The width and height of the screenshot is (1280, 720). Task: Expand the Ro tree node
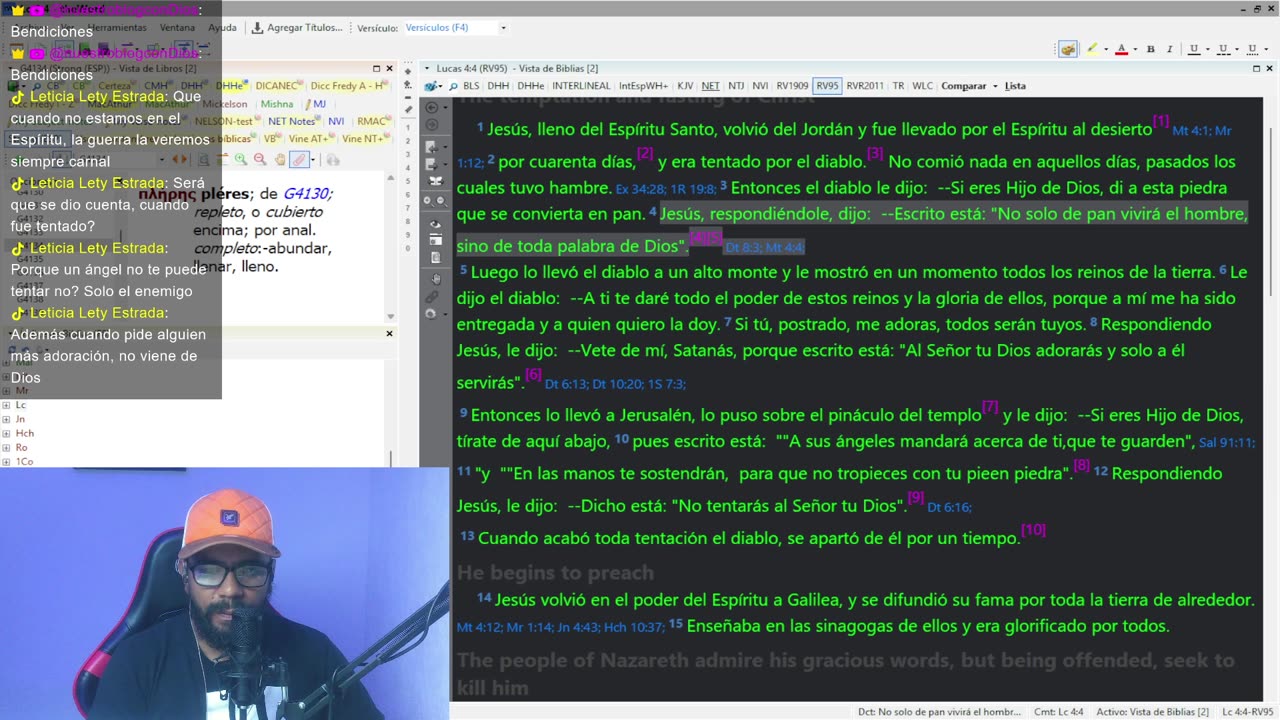pos(6,447)
